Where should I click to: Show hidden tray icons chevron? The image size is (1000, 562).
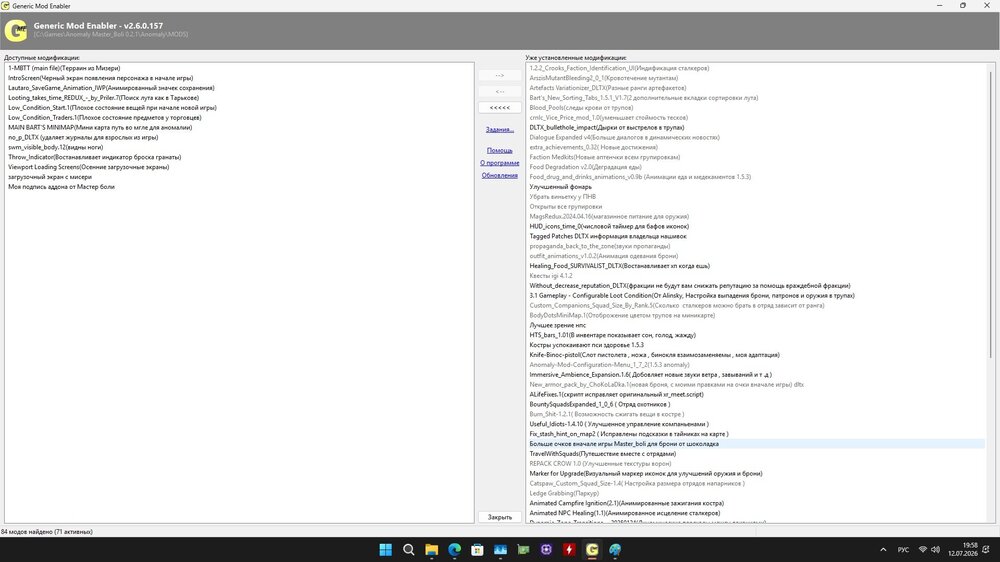tap(883, 549)
